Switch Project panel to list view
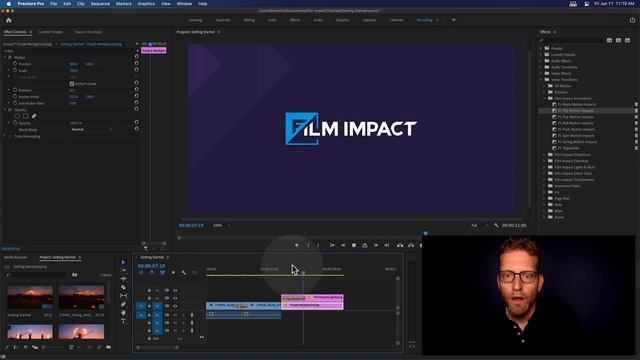640x360 pixels. [x=16, y=347]
